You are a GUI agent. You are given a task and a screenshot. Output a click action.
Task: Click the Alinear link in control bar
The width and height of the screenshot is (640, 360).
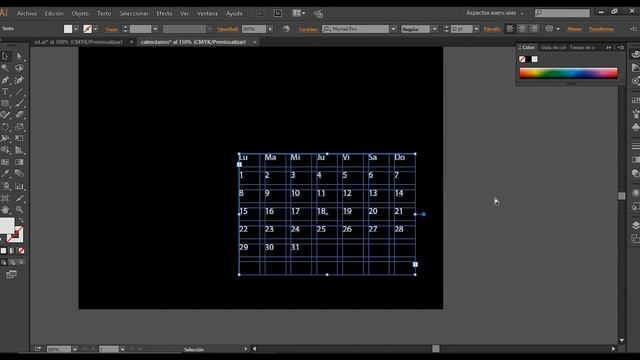(574, 29)
